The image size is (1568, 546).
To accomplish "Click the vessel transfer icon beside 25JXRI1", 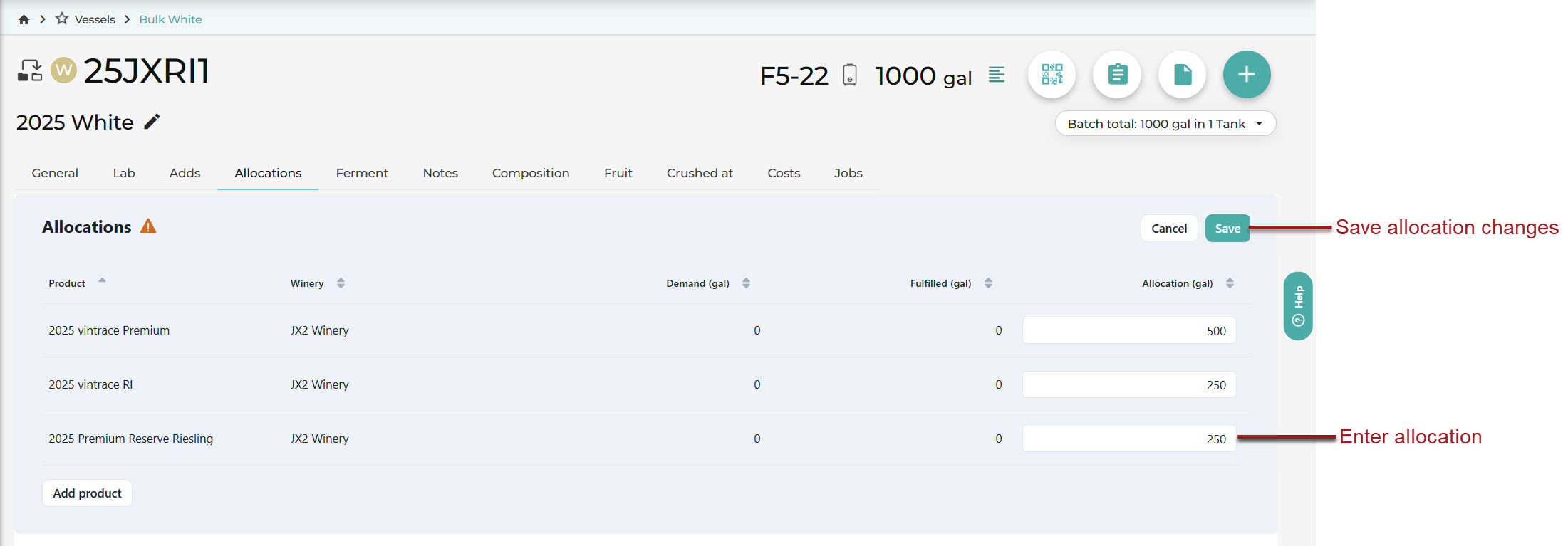I will point(30,70).
